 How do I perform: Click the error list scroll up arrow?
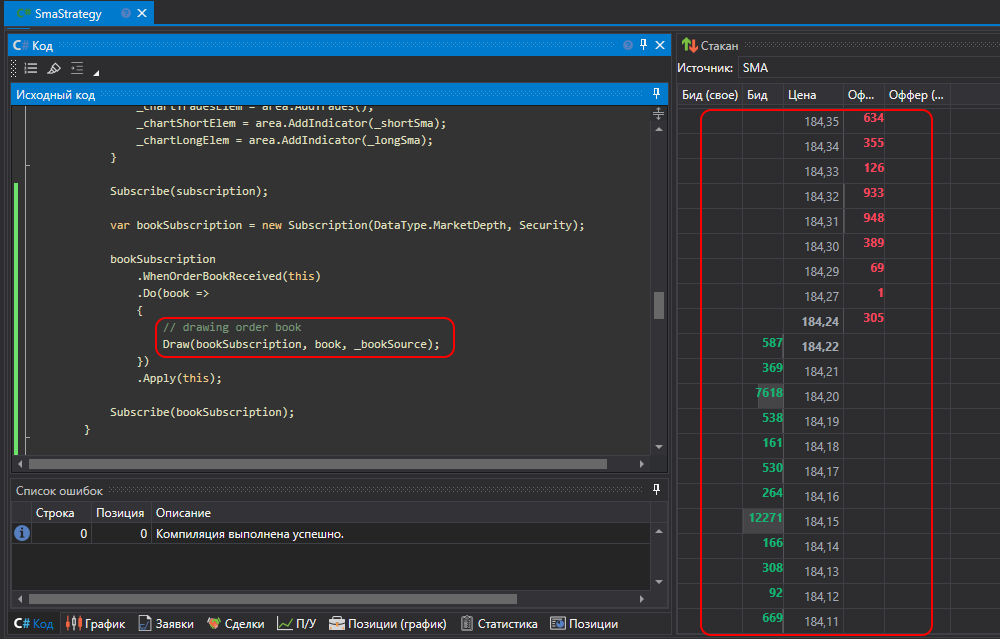[x=659, y=531]
